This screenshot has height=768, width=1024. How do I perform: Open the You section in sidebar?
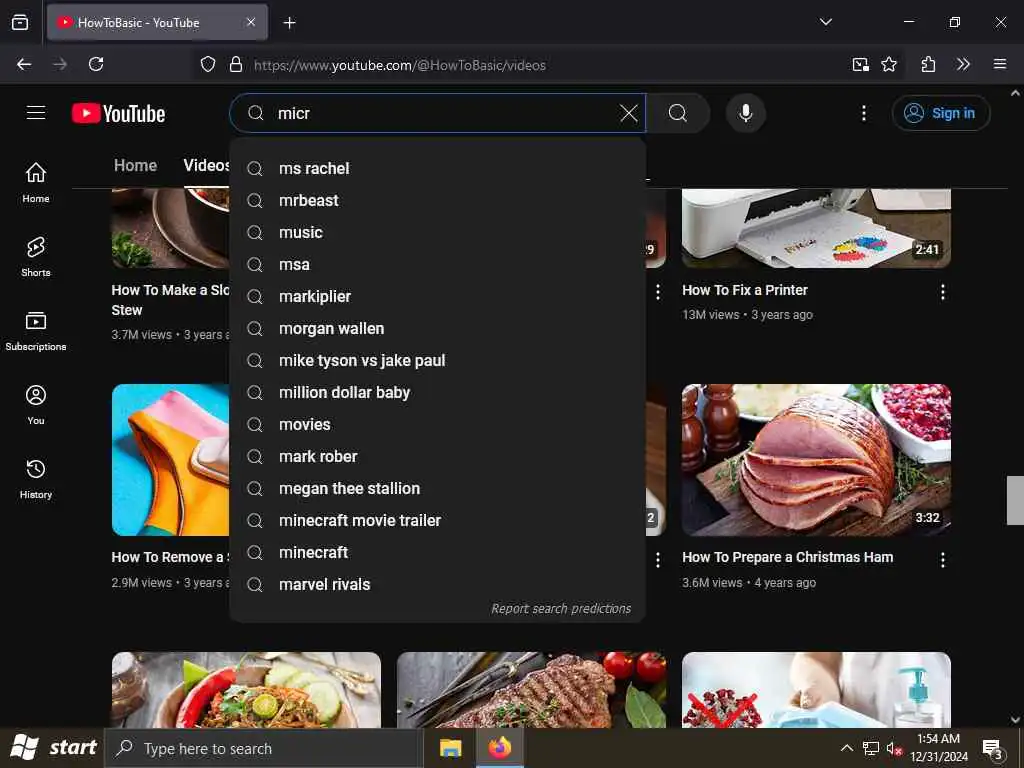36,405
